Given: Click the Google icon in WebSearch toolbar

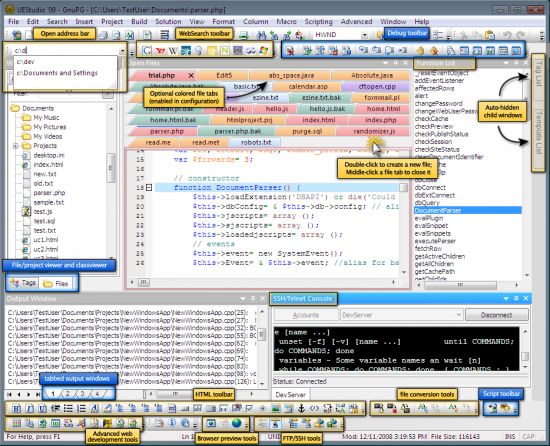Looking at the screenshot, I should click(x=147, y=51).
